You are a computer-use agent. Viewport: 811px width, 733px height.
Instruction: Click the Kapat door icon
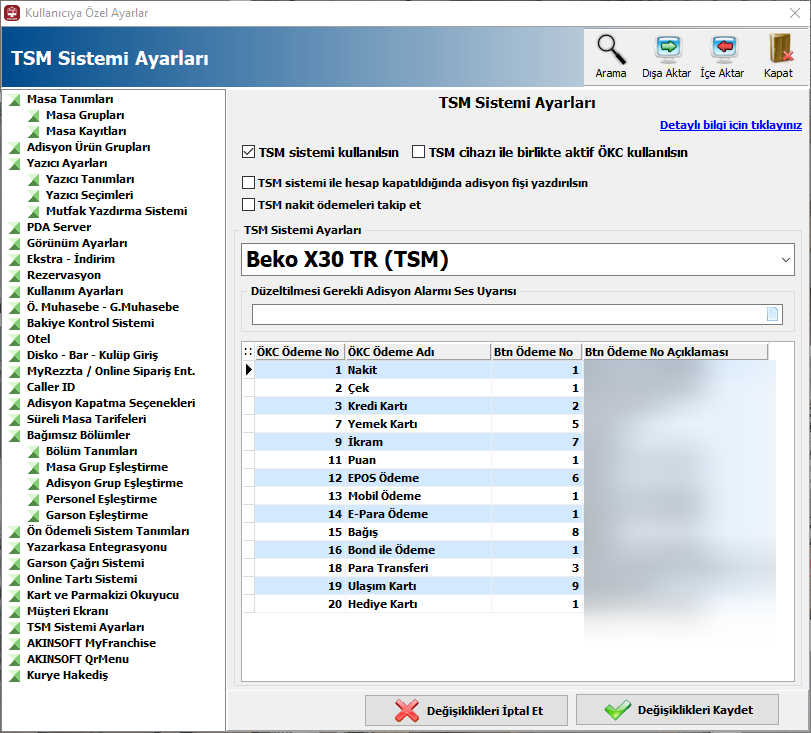(778, 49)
